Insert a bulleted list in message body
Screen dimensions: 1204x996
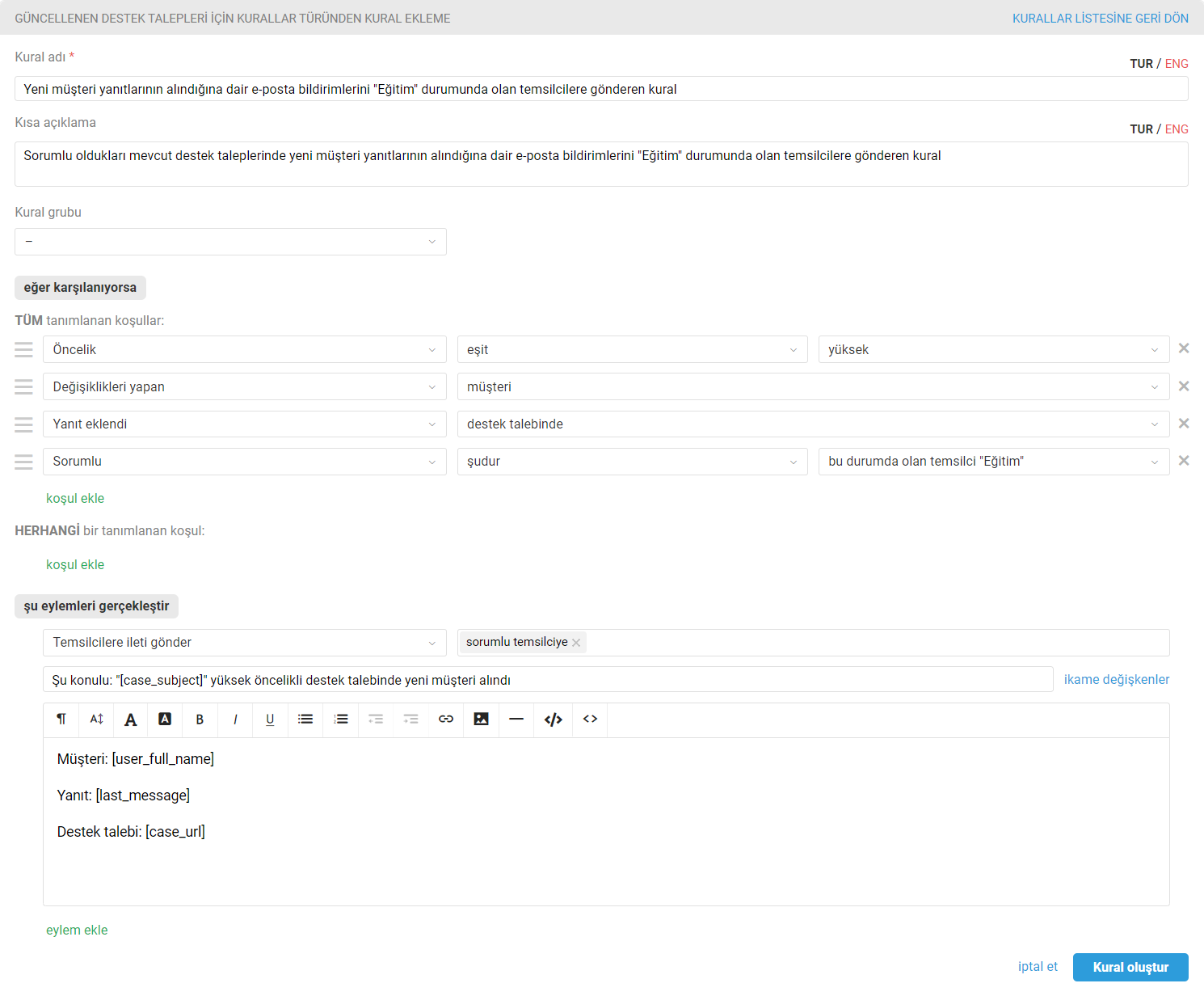[305, 720]
